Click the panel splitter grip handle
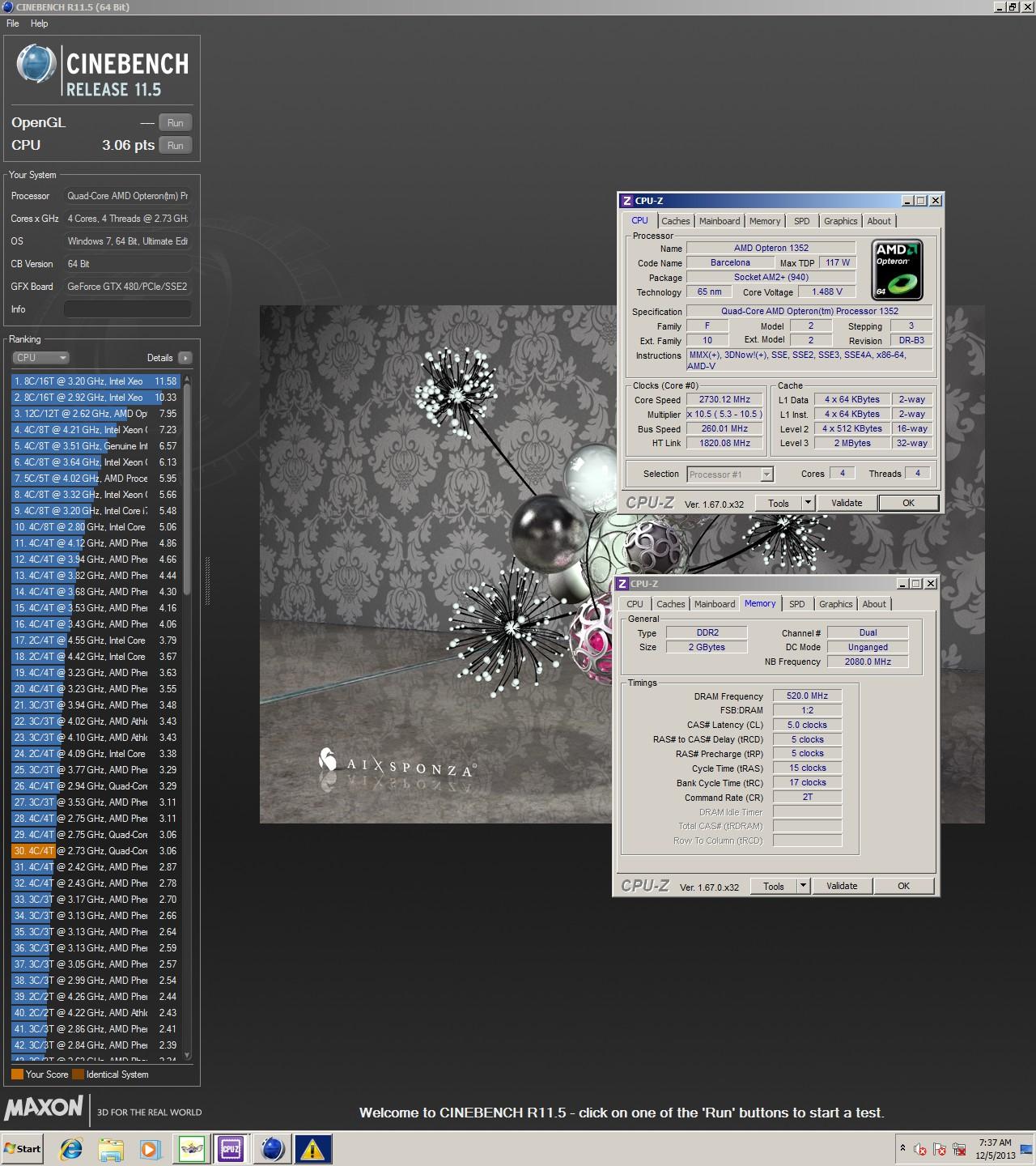 tap(207, 581)
